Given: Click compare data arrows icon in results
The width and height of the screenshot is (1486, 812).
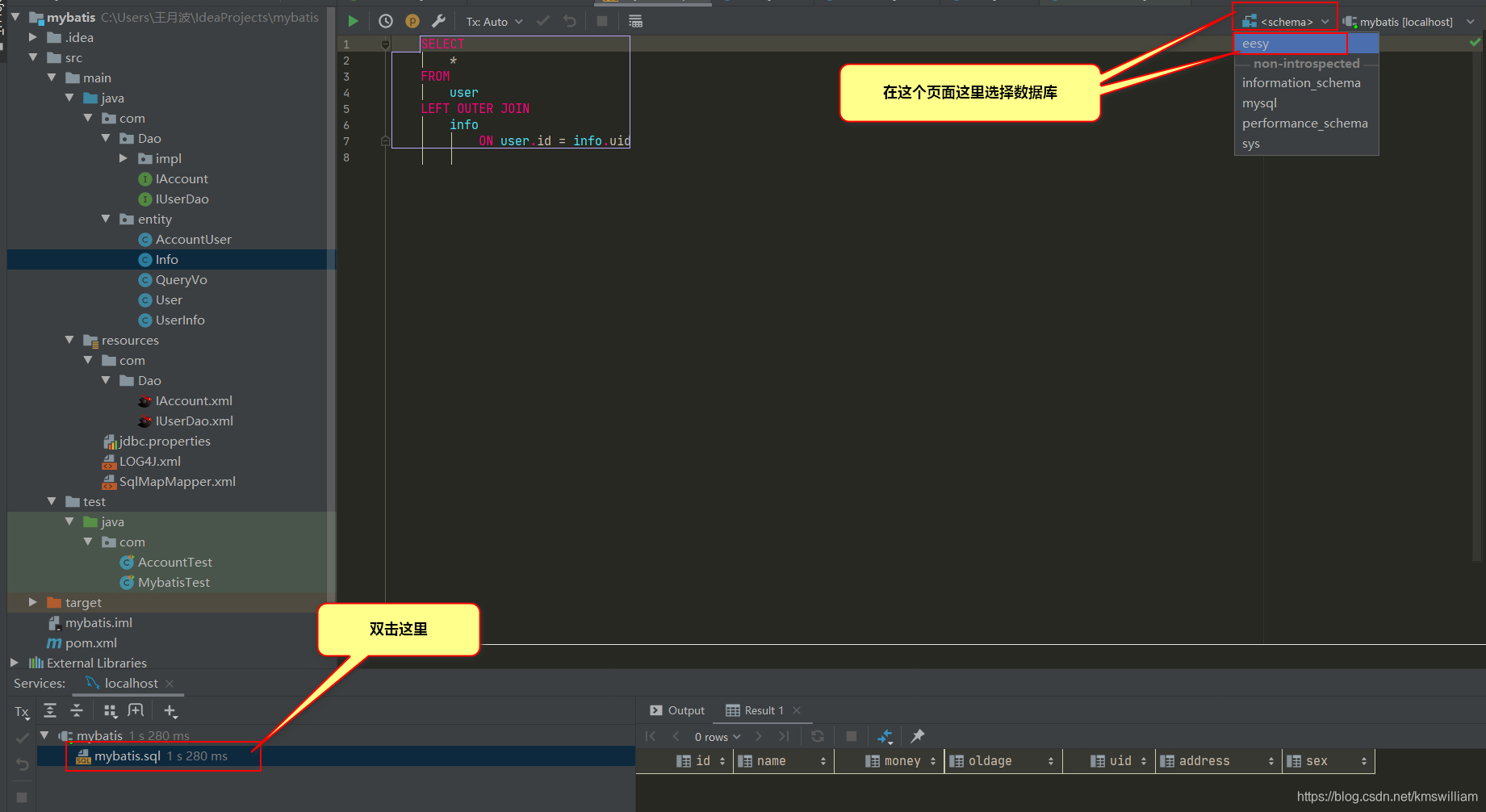Looking at the screenshot, I should pos(885,736).
